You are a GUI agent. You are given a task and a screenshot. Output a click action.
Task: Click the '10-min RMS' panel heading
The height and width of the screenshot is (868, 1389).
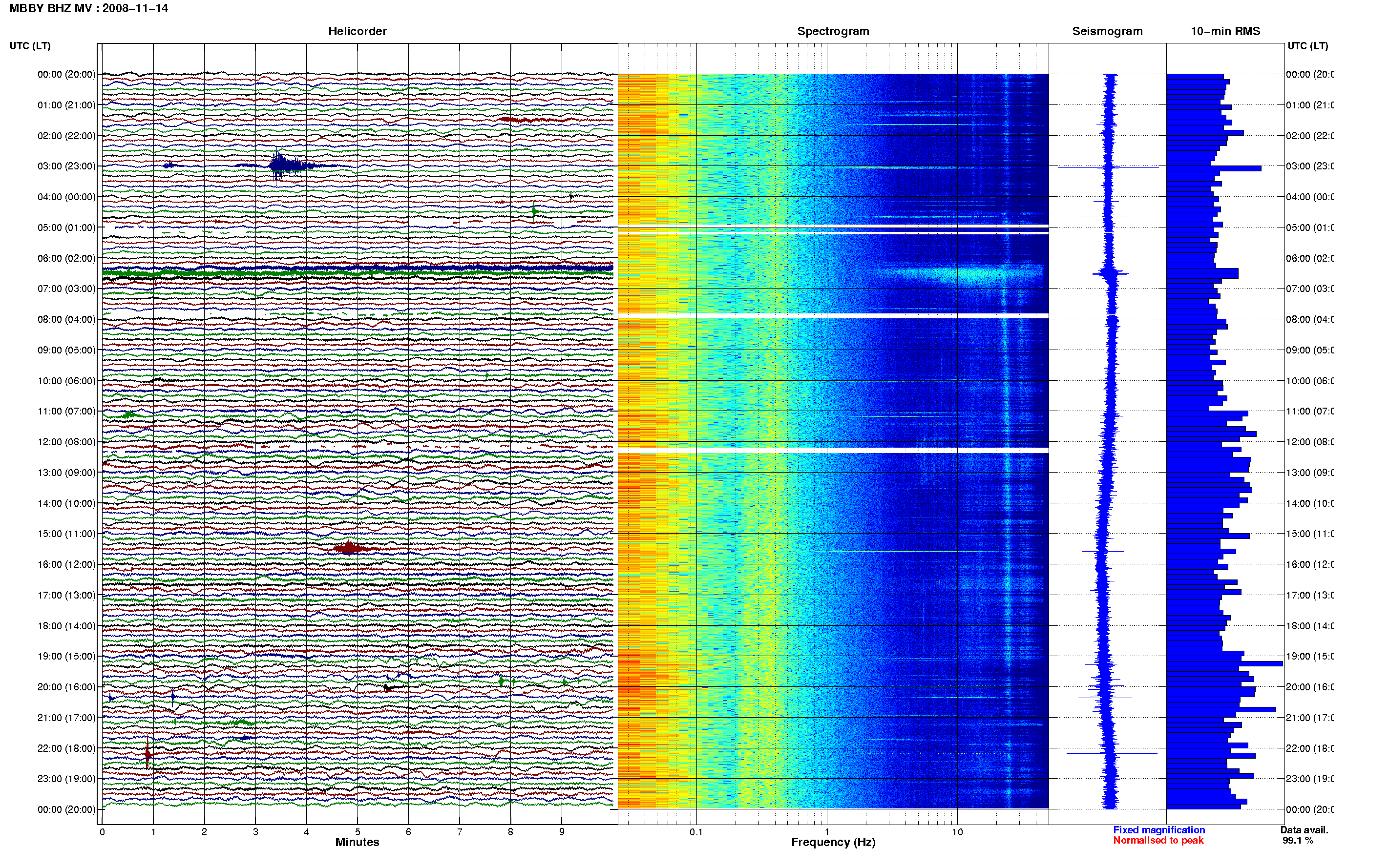1225,31
